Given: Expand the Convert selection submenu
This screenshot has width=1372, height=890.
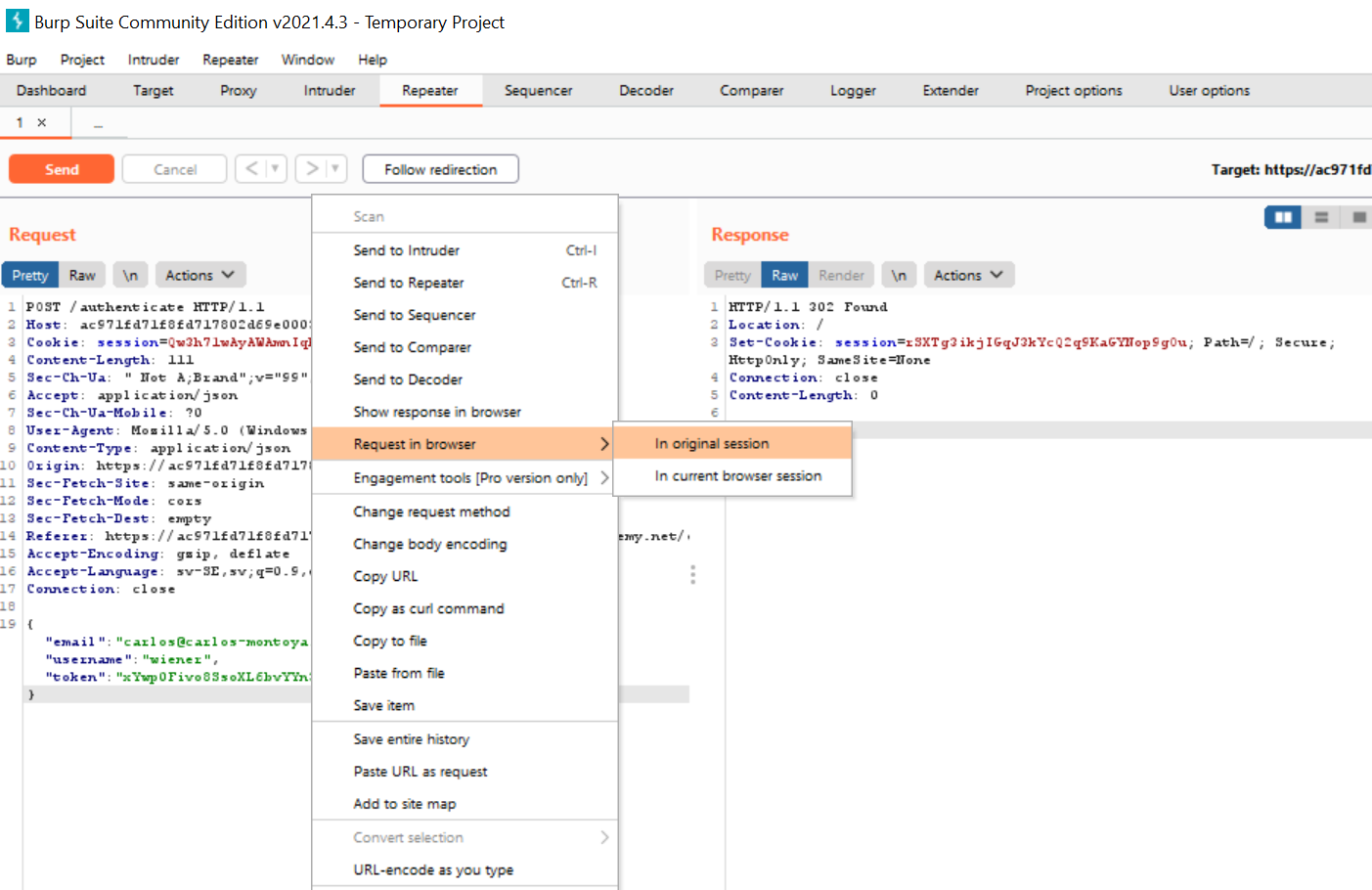Looking at the screenshot, I should pyautogui.click(x=465, y=837).
